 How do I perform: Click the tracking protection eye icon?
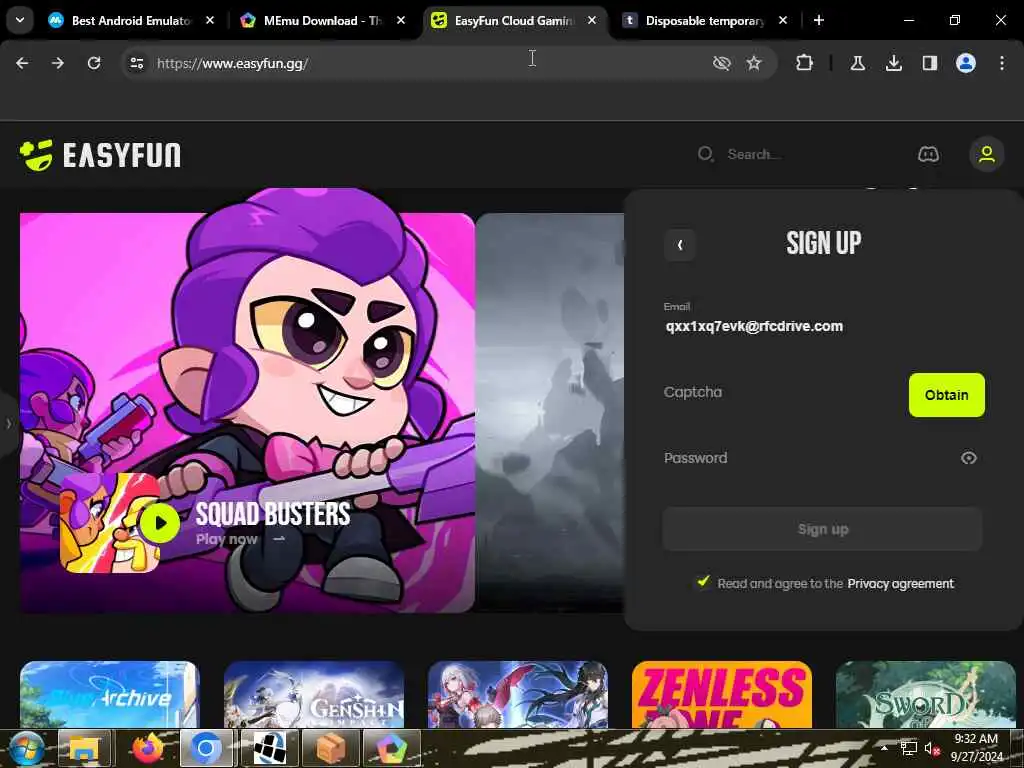click(721, 63)
